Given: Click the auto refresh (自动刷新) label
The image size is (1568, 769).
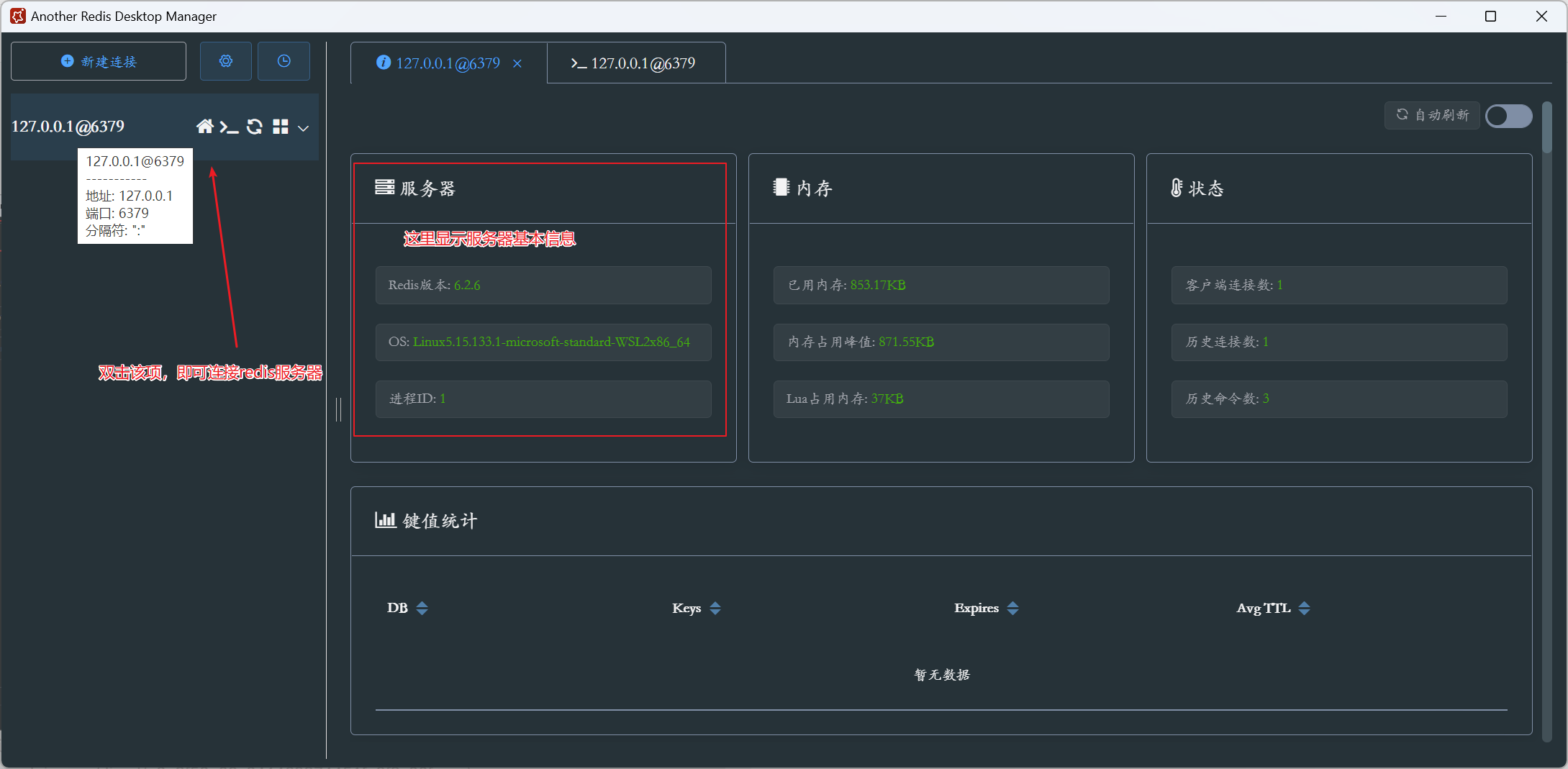Looking at the screenshot, I should tap(1432, 115).
